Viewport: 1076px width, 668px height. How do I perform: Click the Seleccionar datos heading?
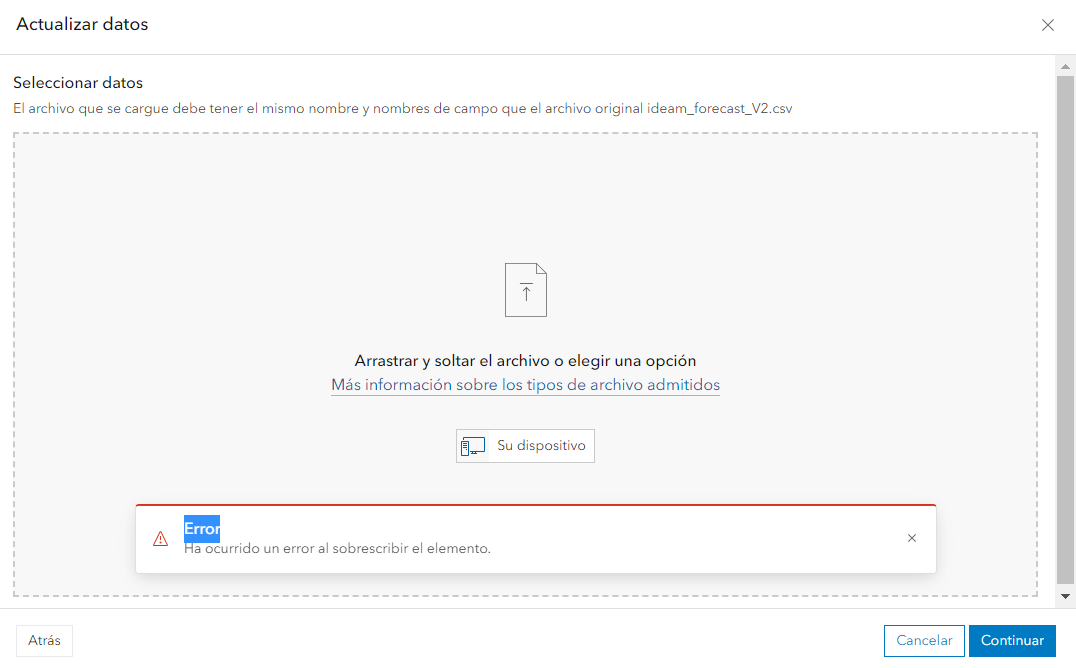[x=78, y=83]
